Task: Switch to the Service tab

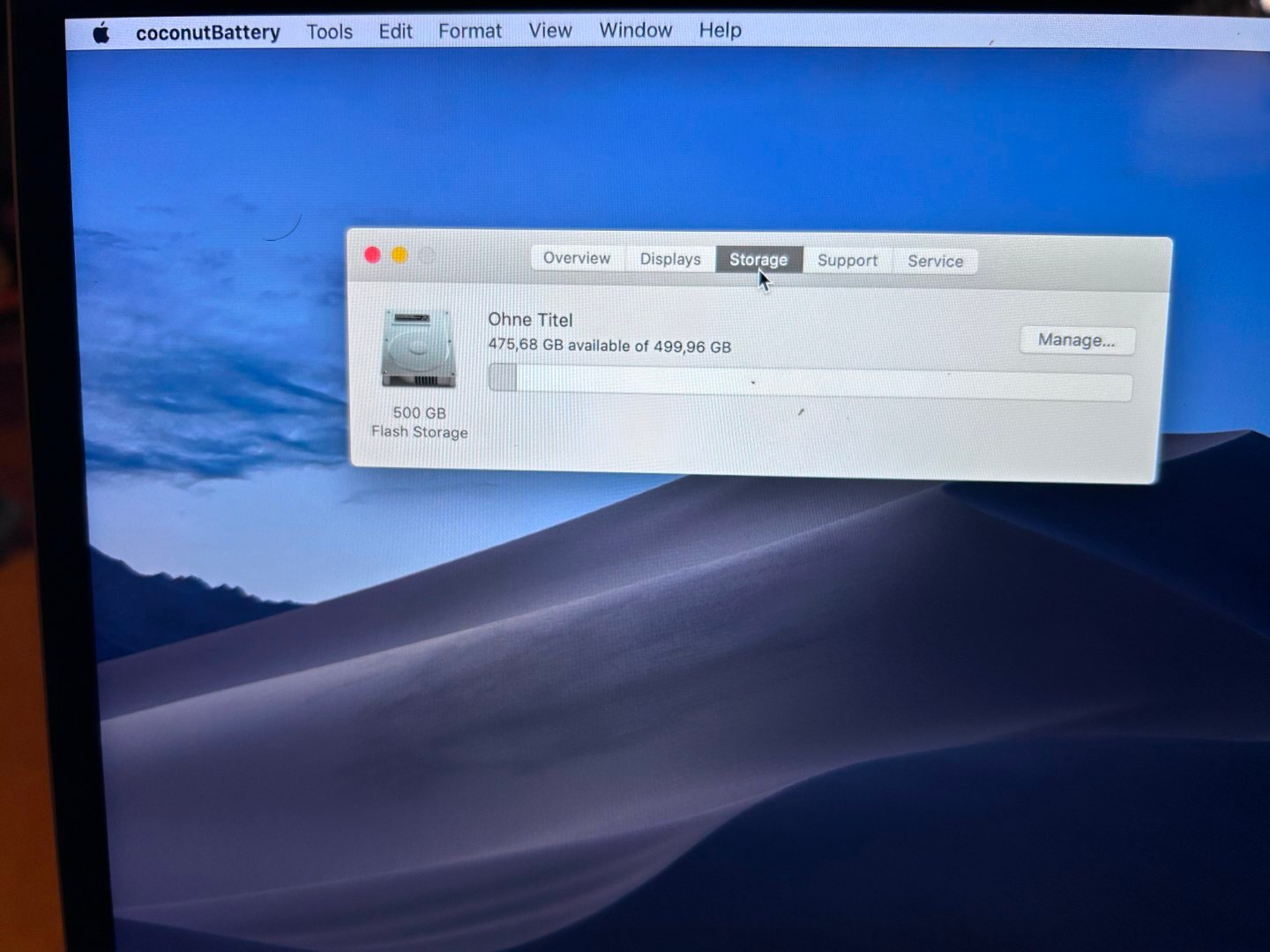Action: click(x=935, y=261)
